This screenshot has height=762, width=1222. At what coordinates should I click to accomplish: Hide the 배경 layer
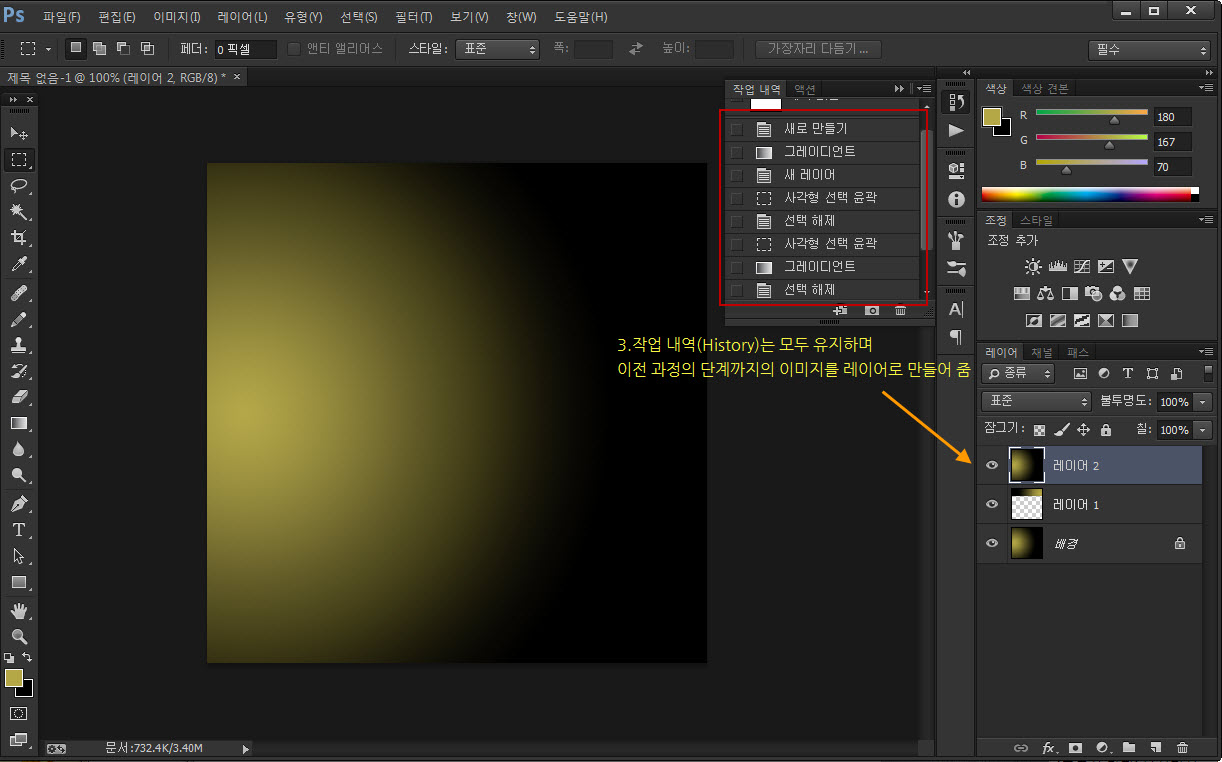coord(992,543)
